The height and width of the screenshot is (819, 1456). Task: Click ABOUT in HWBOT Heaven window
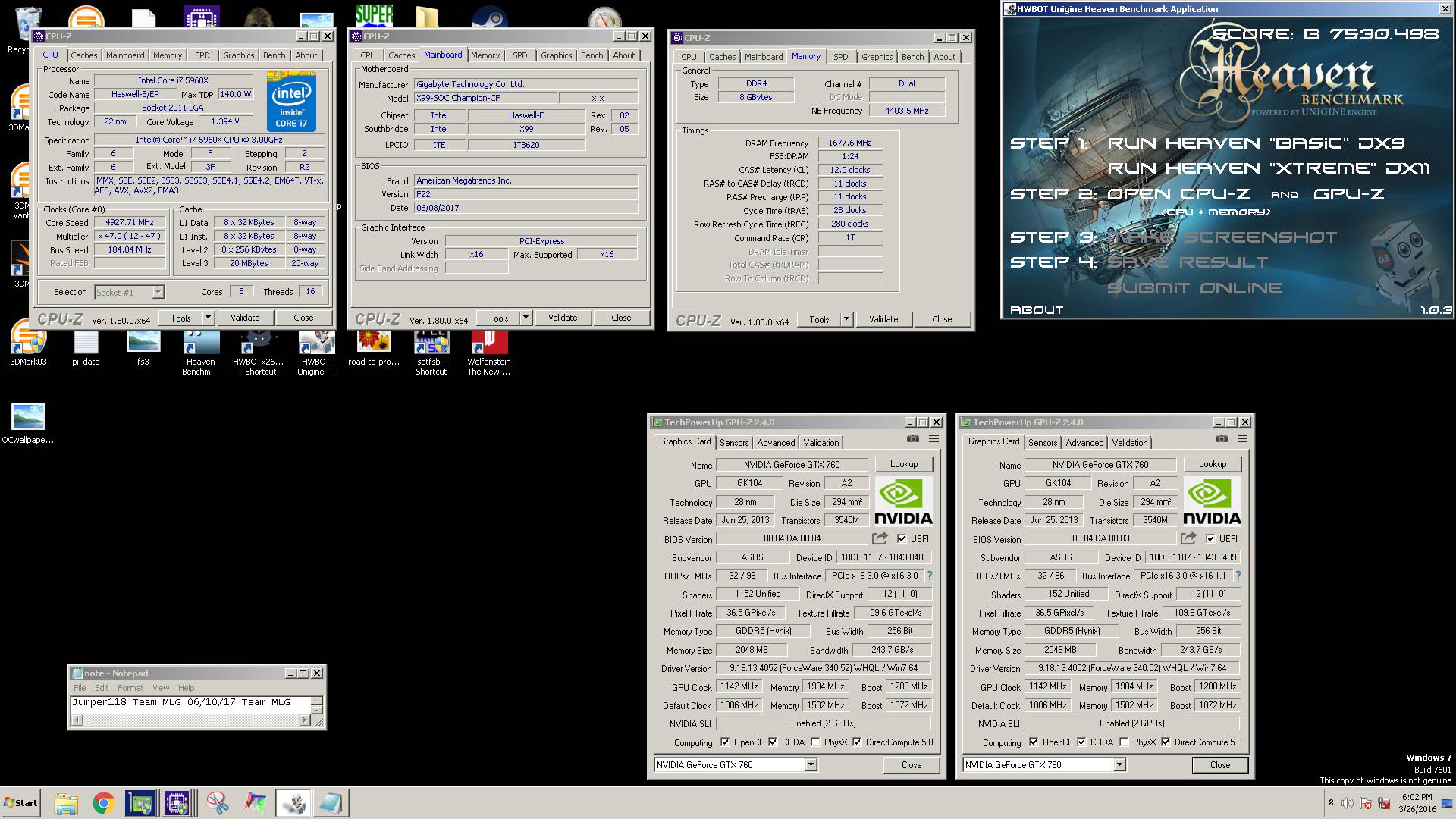(x=1037, y=310)
